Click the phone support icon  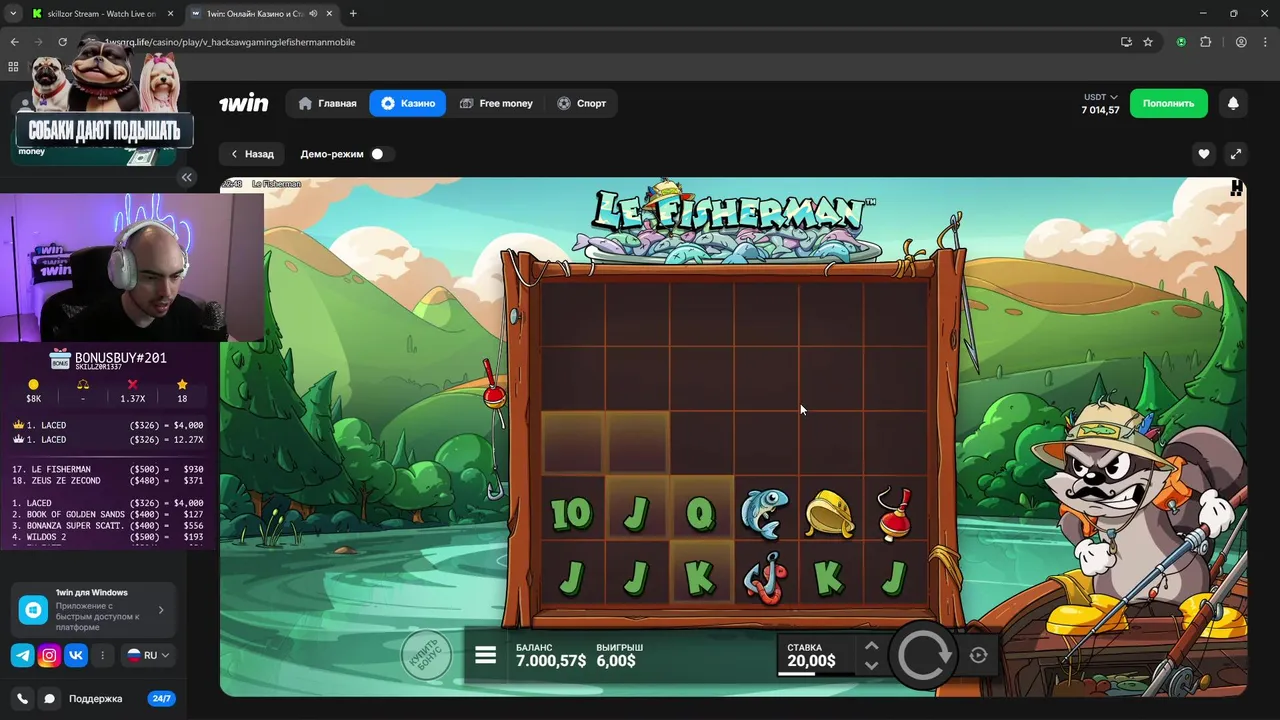22,699
